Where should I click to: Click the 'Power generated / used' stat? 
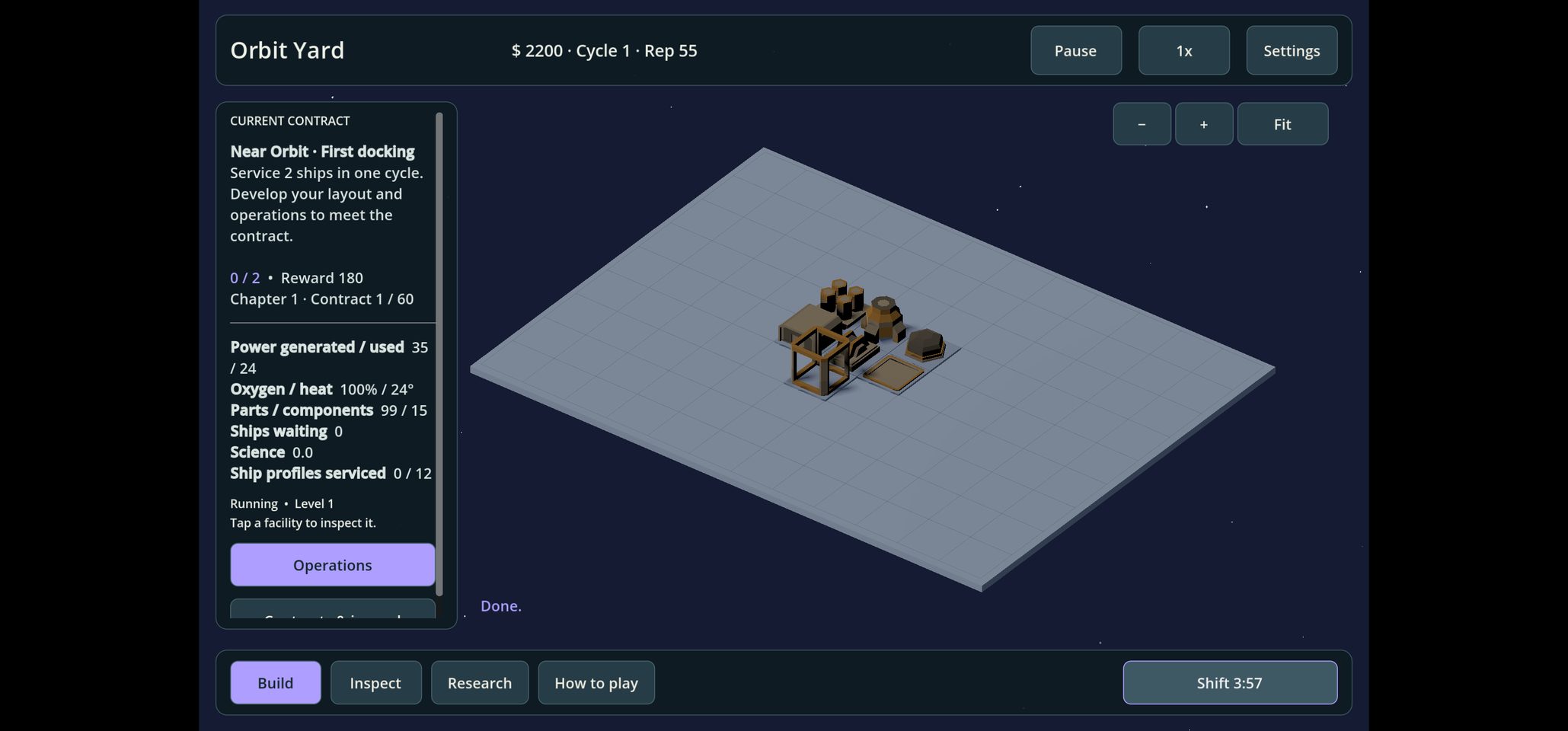tap(317, 347)
